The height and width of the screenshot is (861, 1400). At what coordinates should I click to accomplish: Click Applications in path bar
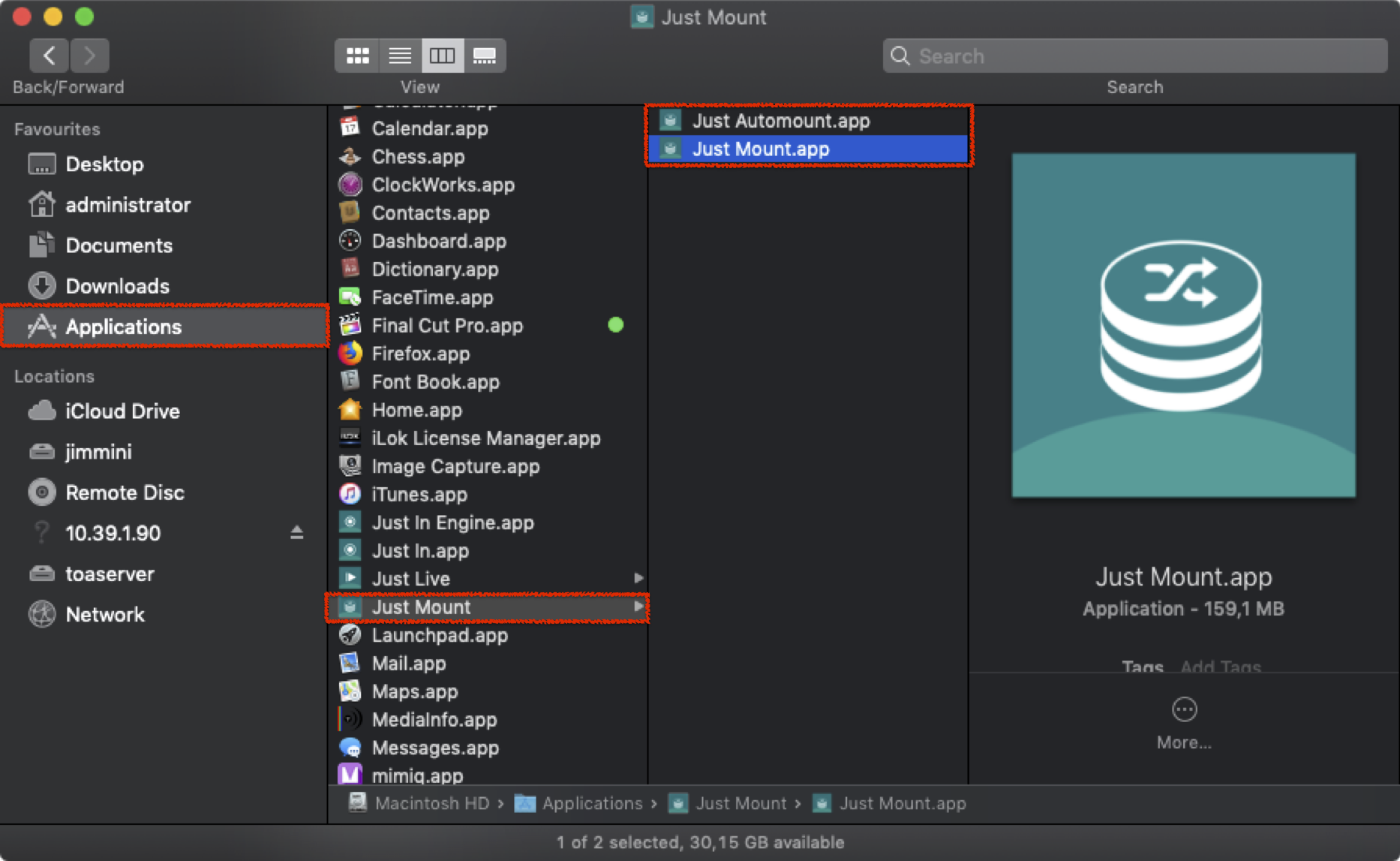pos(578,804)
